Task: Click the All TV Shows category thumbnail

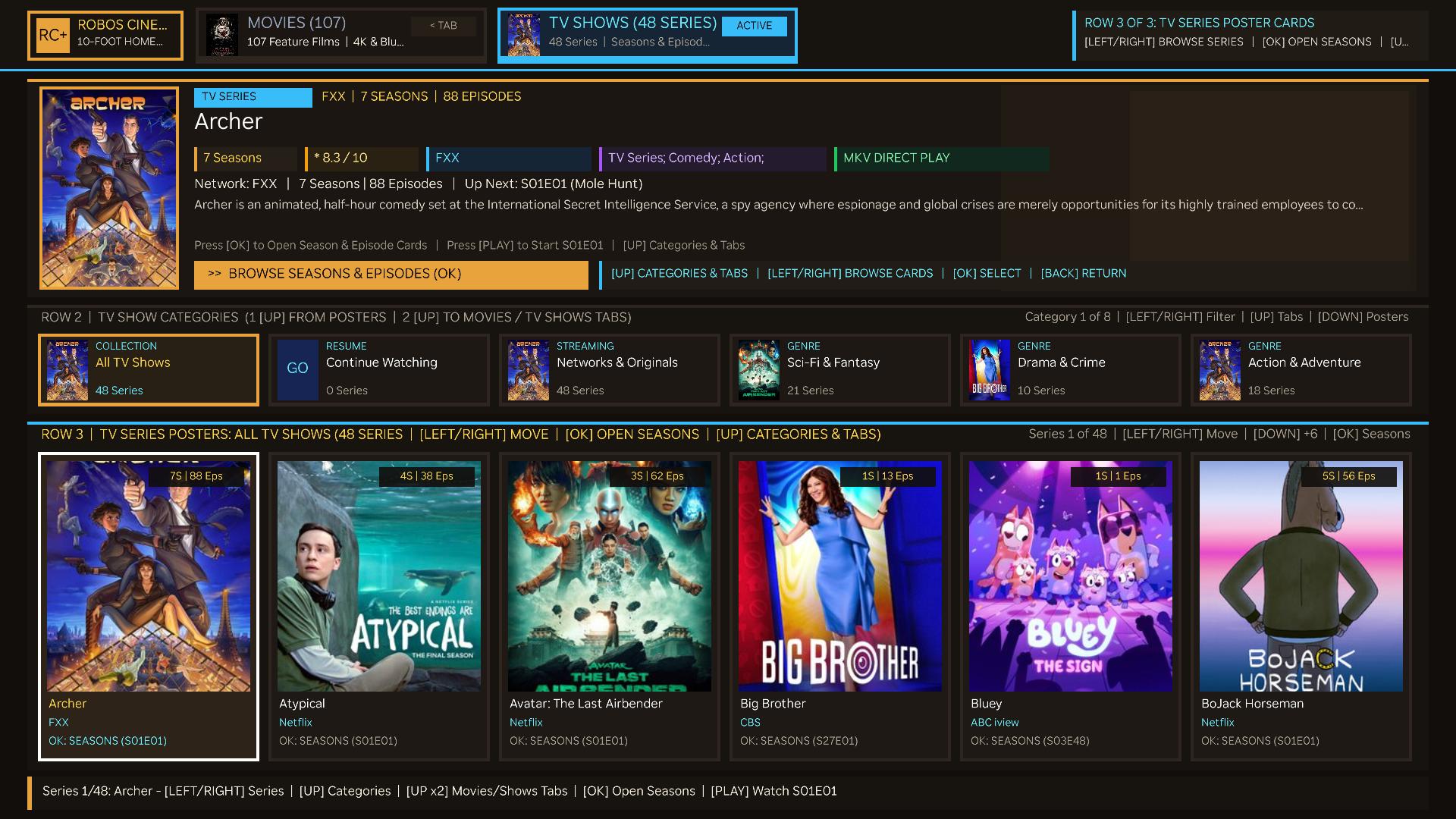Action: pyautogui.click(x=67, y=369)
